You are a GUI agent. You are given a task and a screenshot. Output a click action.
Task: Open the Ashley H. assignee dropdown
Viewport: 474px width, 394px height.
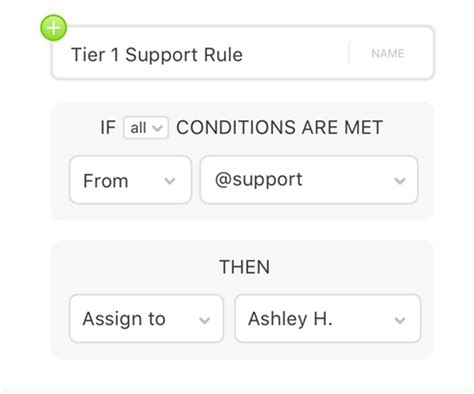coord(328,319)
